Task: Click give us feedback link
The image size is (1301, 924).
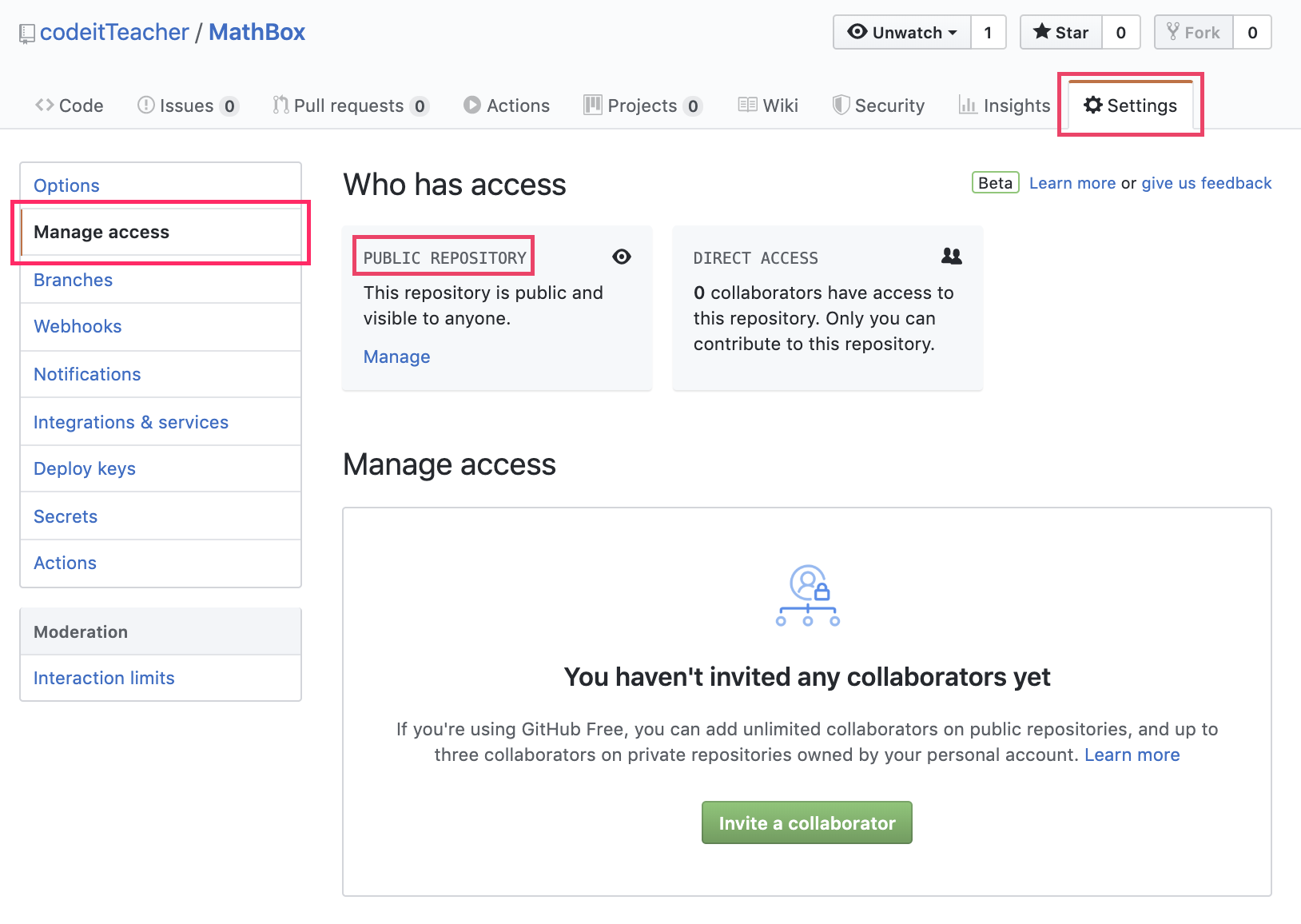Action: [x=1206, y=183]
